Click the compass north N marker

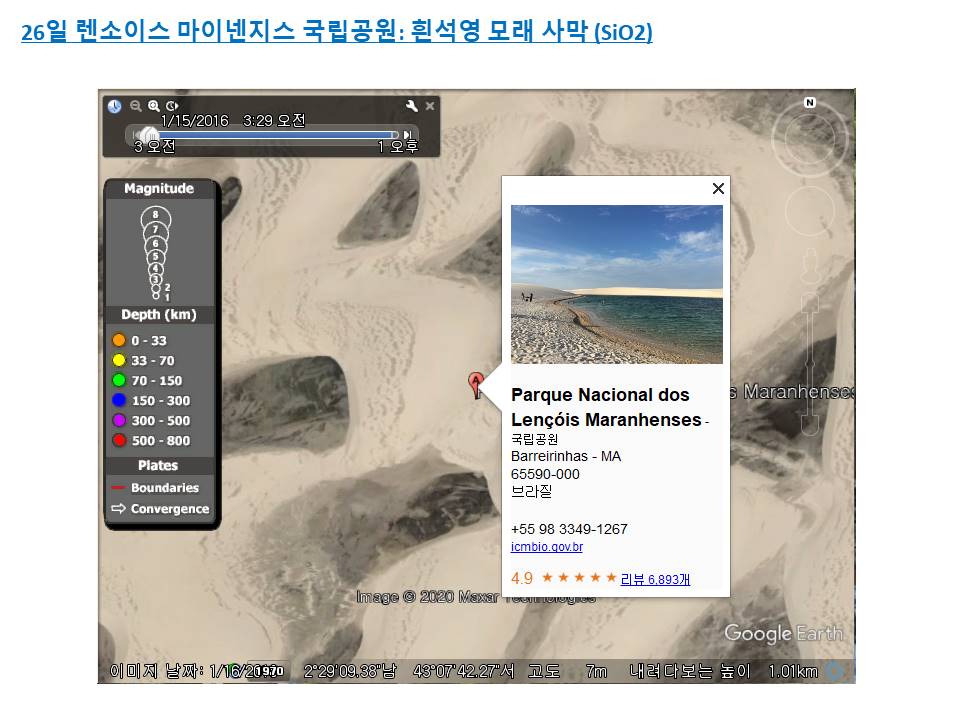(x=809, y=102)
